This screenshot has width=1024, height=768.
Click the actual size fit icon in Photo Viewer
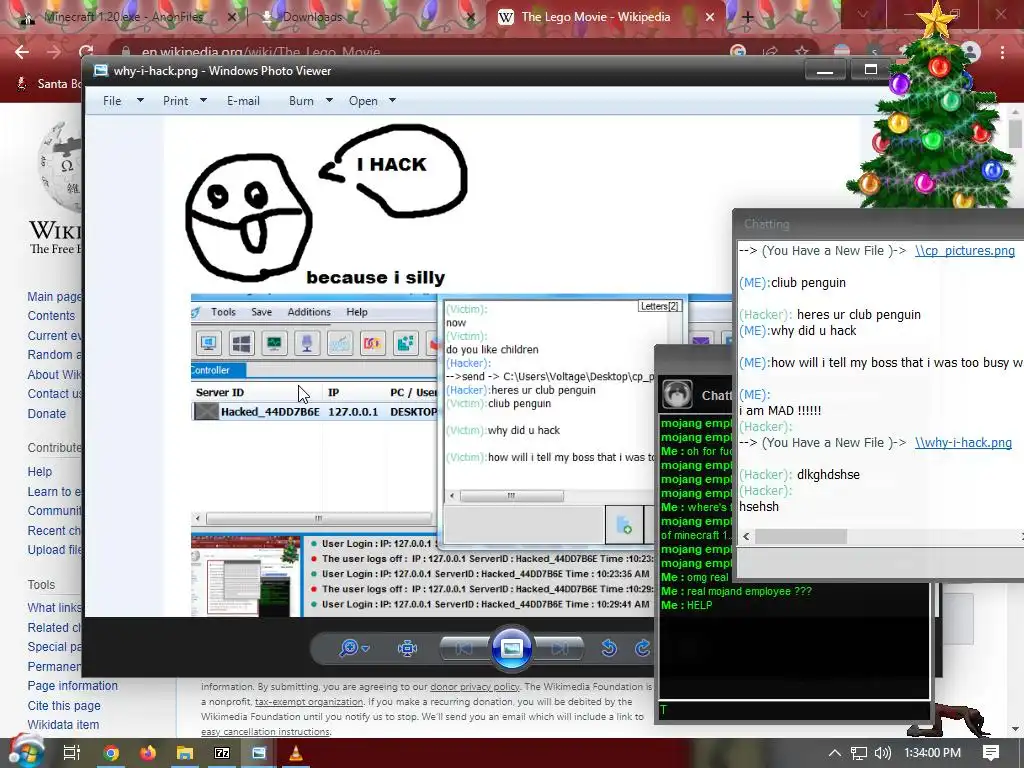(x=408, y=648)
